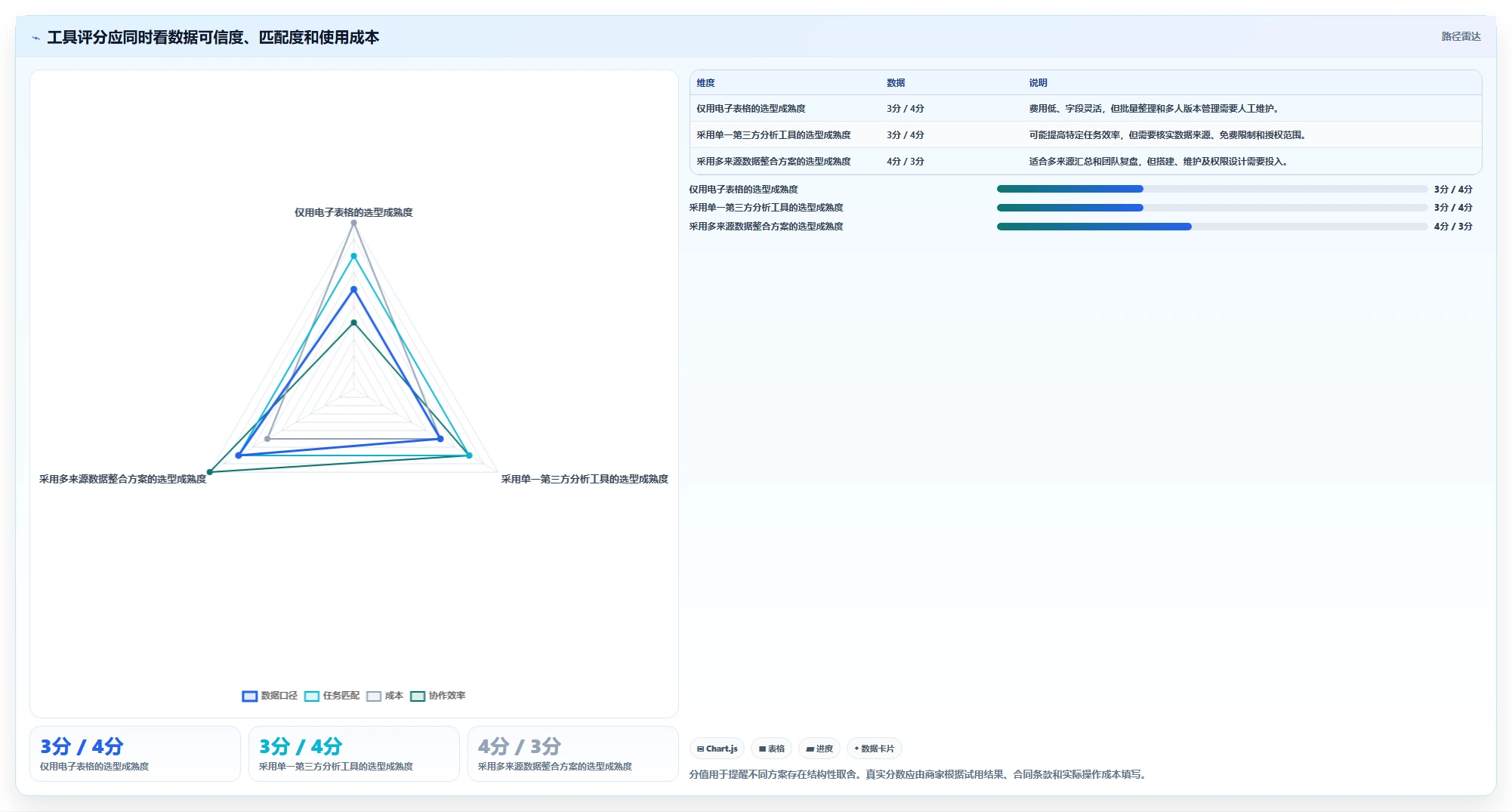Toggle the 协作效率 legend swatch
The image size is (1512, 812).
click(418, 696)
